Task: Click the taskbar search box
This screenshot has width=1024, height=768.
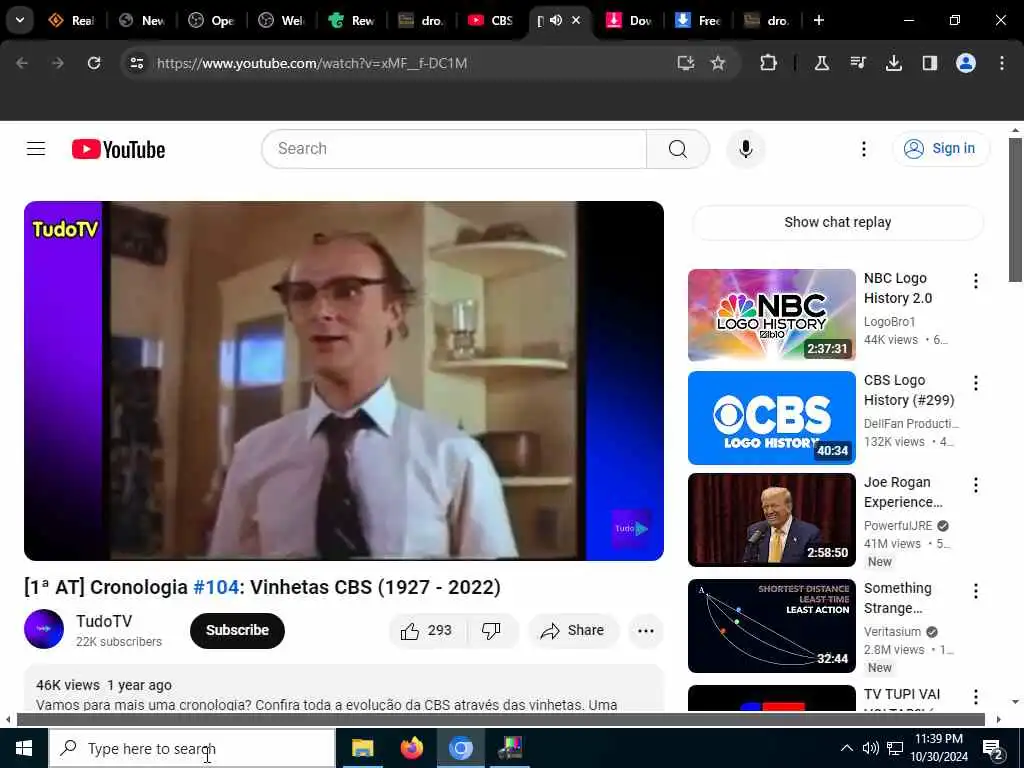Action: (192, 748)
